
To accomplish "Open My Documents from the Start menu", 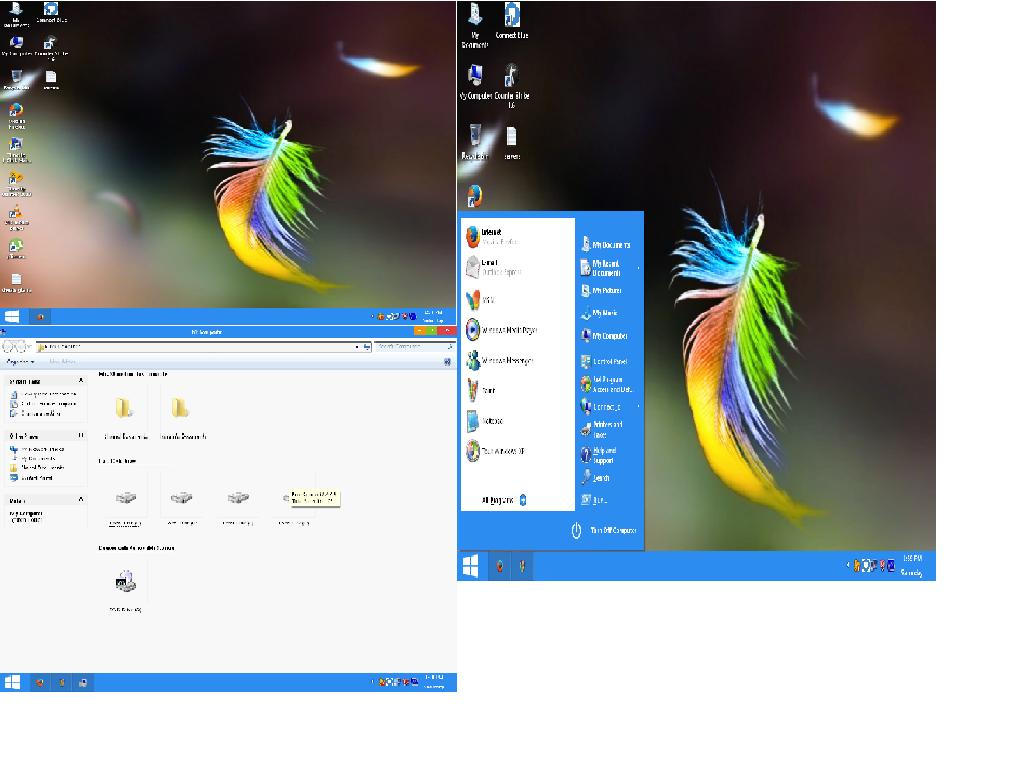I will point(609,245).
